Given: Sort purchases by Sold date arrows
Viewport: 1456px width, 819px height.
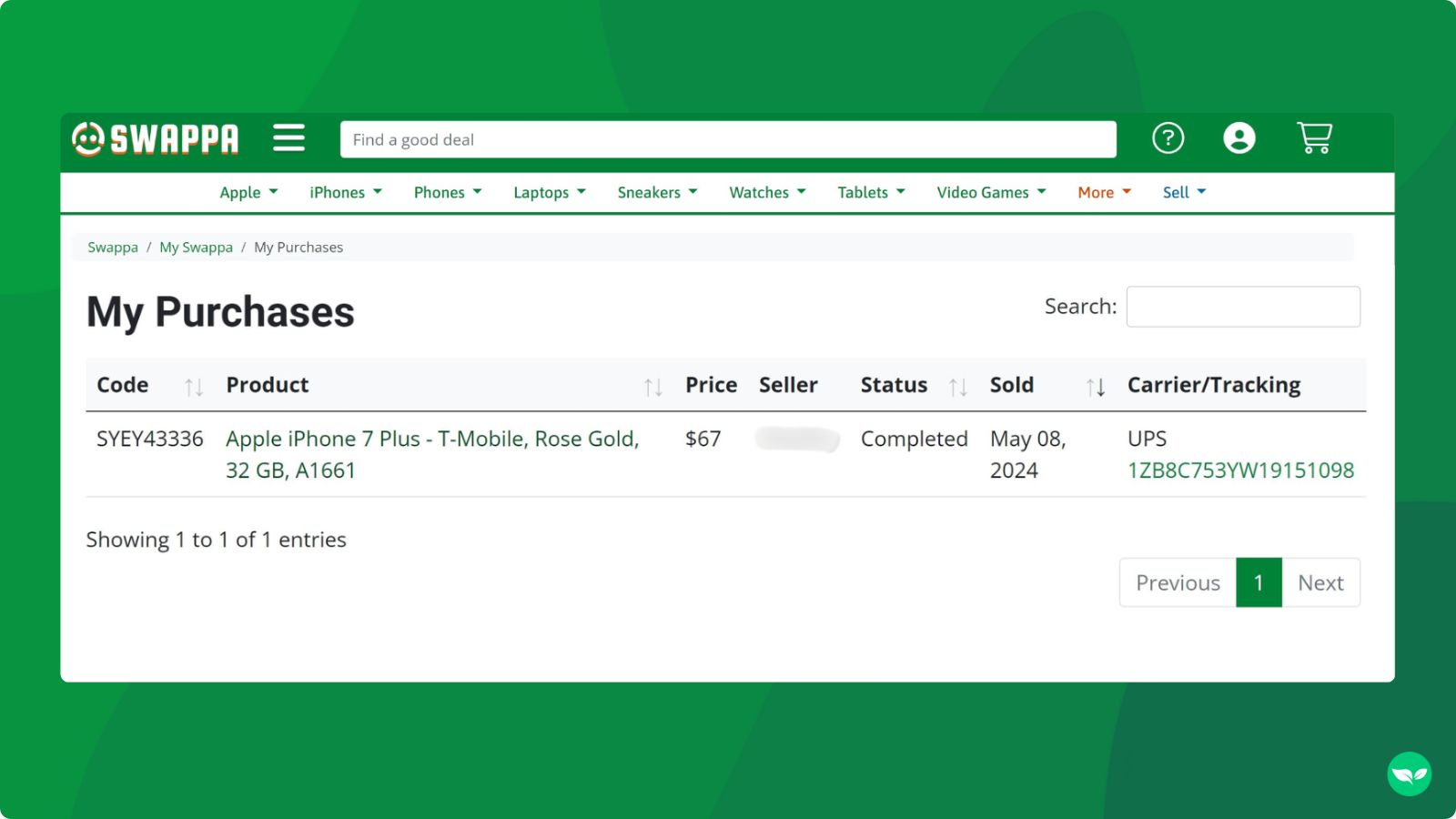Looking at the screenshot, I should pyautogui.click(x=1095, y=387).
